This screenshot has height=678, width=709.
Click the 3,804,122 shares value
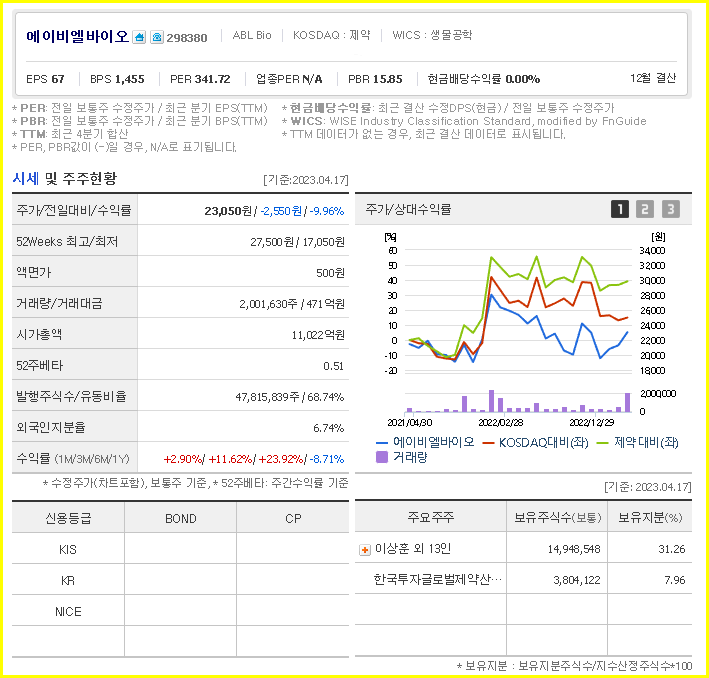point(577,580)
